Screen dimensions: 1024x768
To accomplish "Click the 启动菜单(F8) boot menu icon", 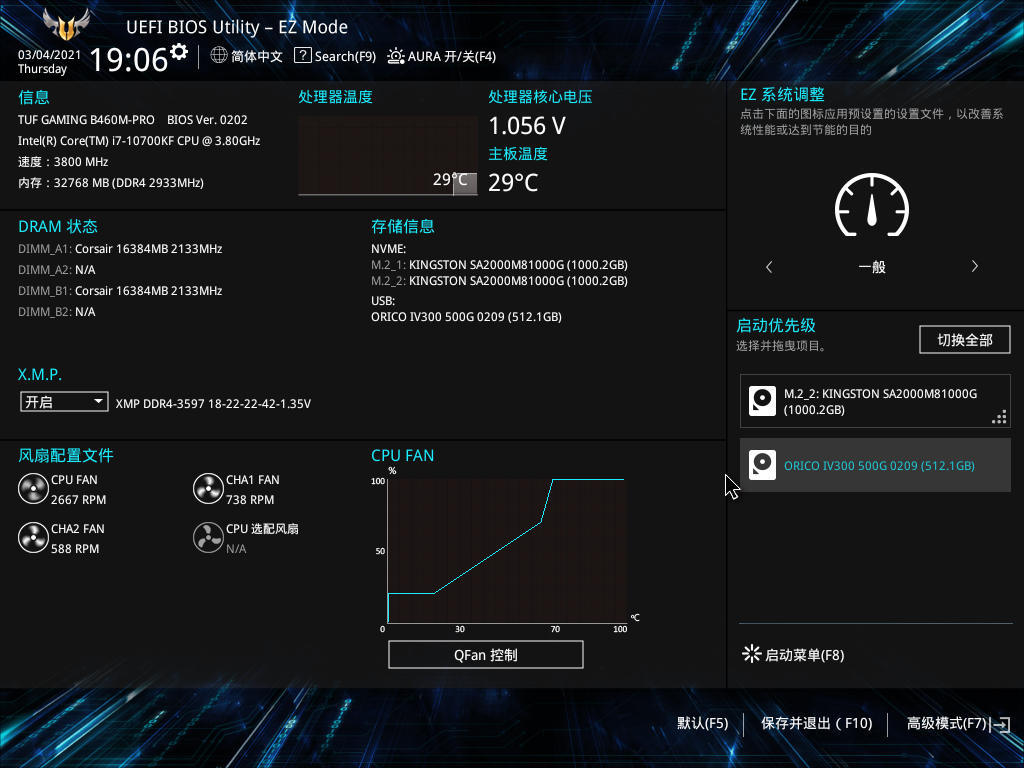I will 751,654.
